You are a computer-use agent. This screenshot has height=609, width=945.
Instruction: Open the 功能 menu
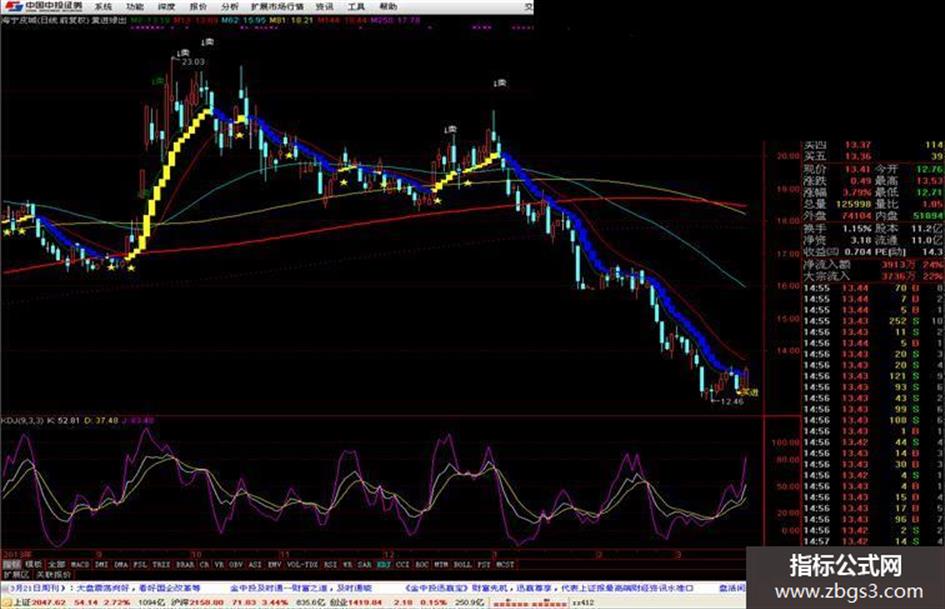135,7
